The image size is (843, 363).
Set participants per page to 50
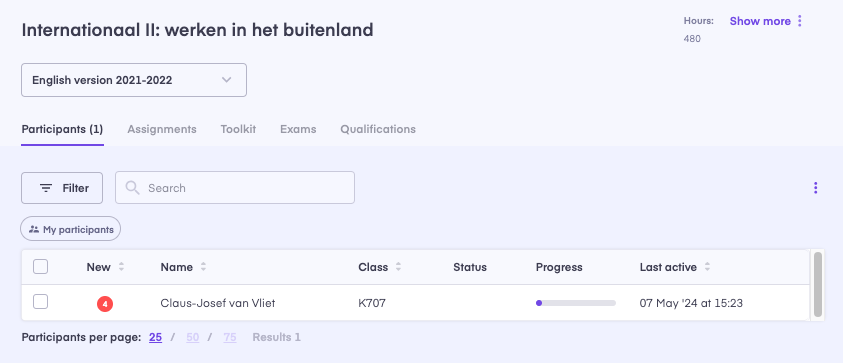[192, 338]
